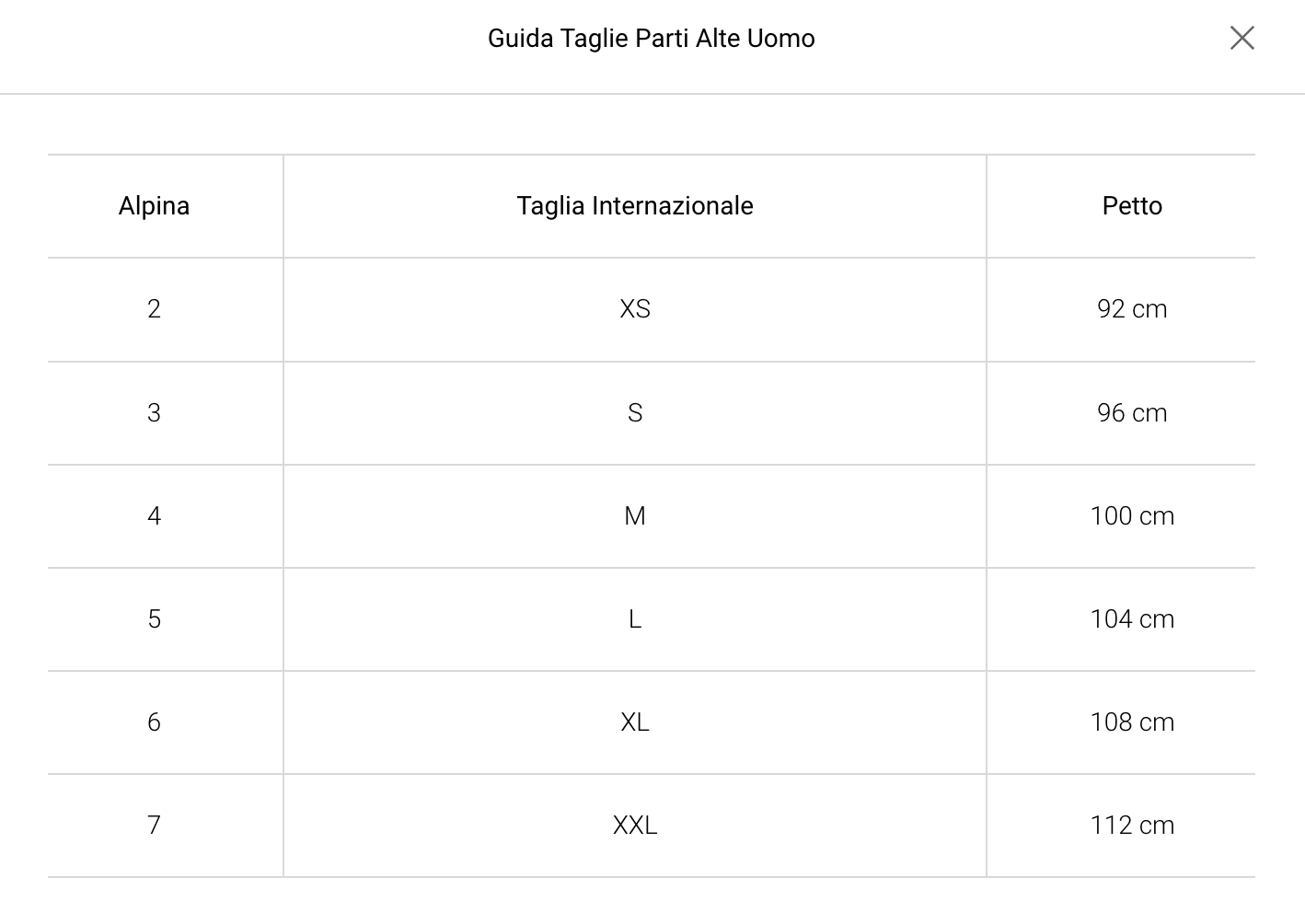The width and height of the screenshot is (1305, 924).
Task: Click the Taglia Internazionale column header
Action: pos(634,206)
